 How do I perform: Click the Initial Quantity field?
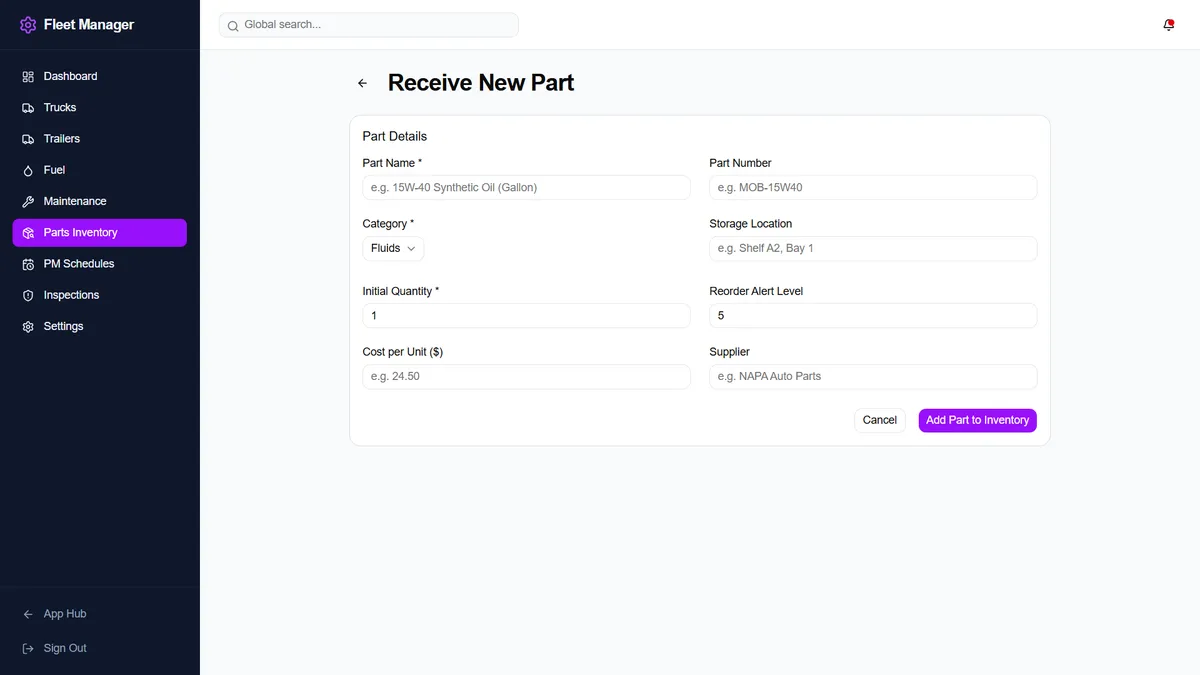[526, 315]
